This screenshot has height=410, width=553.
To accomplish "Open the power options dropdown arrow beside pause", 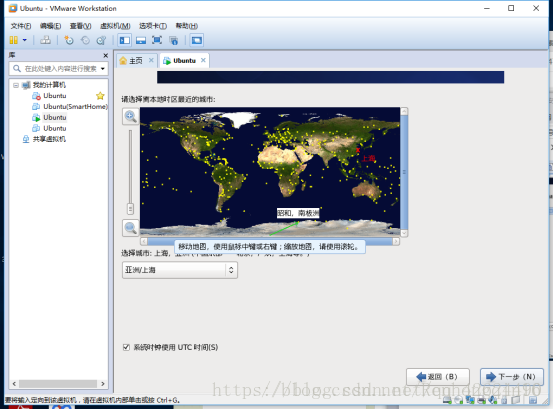I will click(x=25, y=40).
